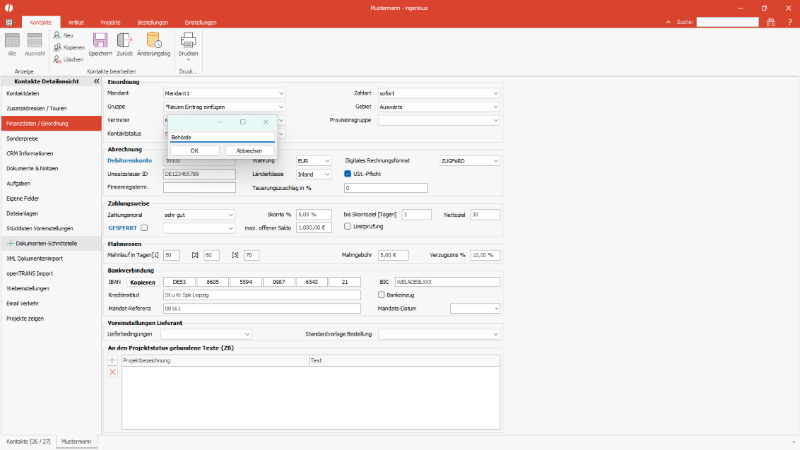
Task: Click the IBAN Kopieren button
Action: click(145, 282)
